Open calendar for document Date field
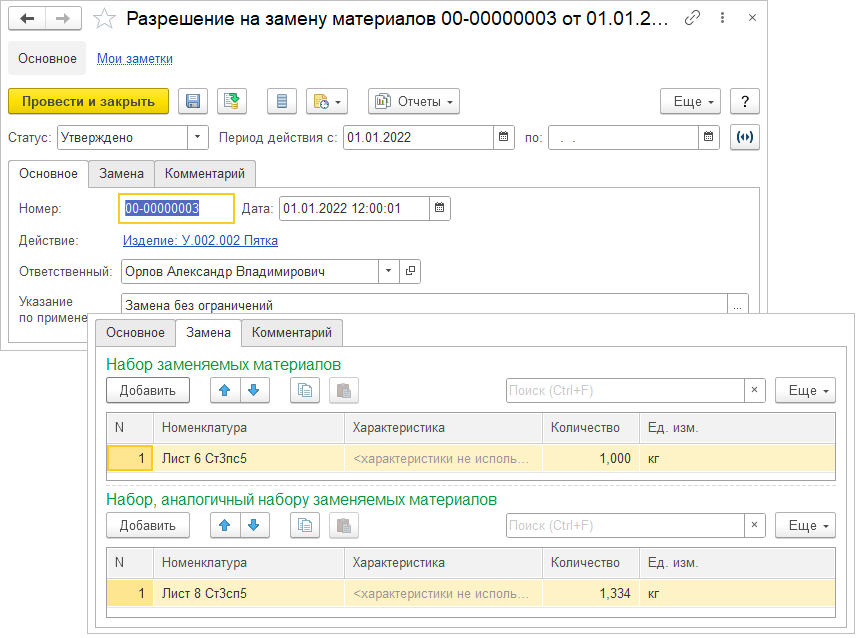The width and height of the screenshot is (859, 638). 440,208
